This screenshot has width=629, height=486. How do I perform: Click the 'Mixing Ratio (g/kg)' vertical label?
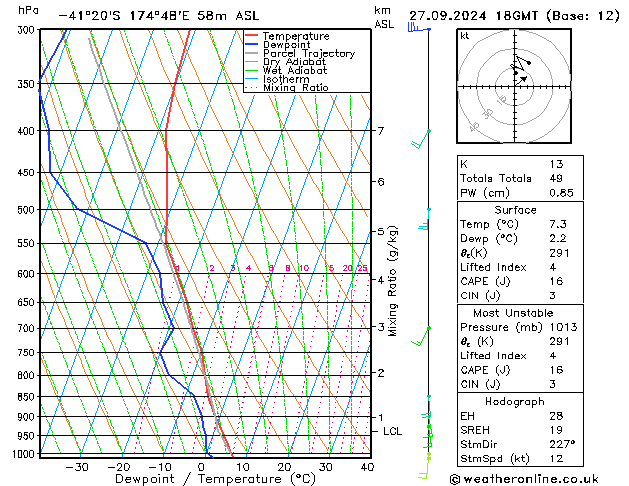tap(393, 281)
